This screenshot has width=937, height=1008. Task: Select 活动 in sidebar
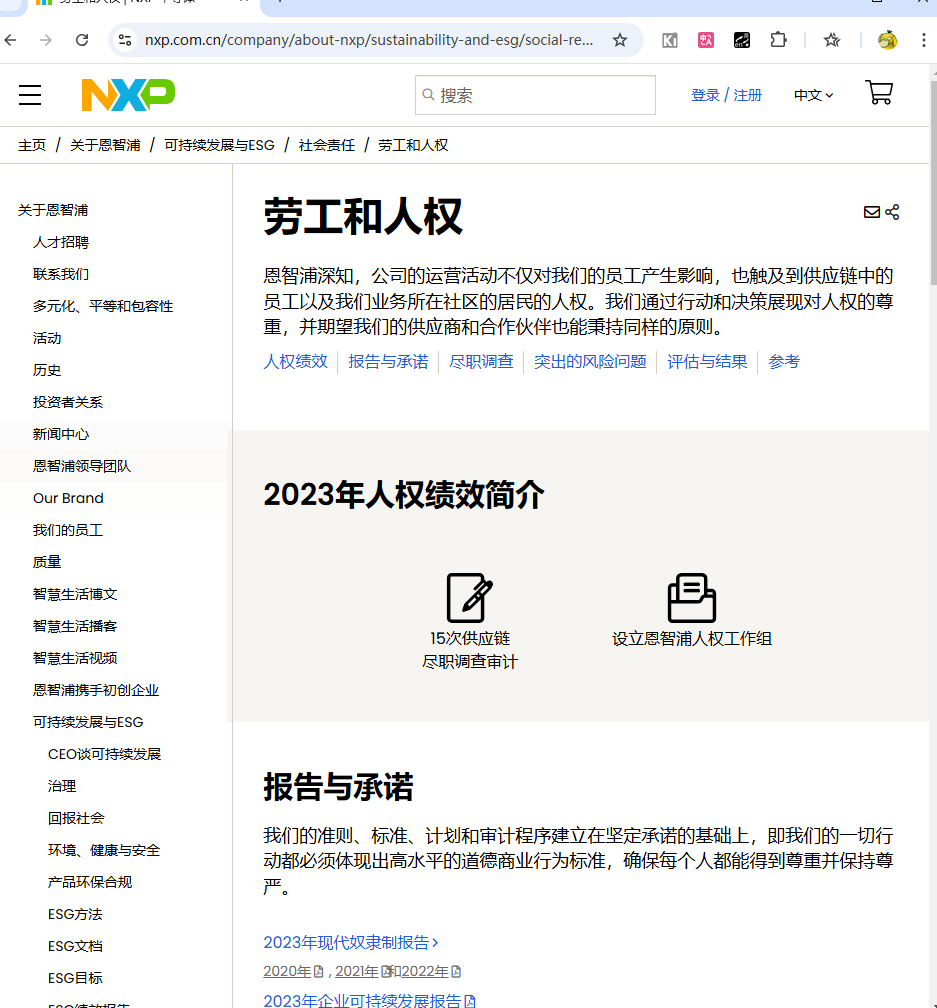tap(47, 338)
